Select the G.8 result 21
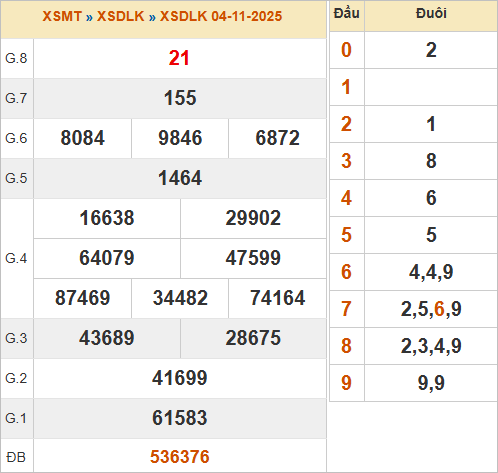Image resolution: width=498 pixels, height=473 pixels. [x=179, y=58]
